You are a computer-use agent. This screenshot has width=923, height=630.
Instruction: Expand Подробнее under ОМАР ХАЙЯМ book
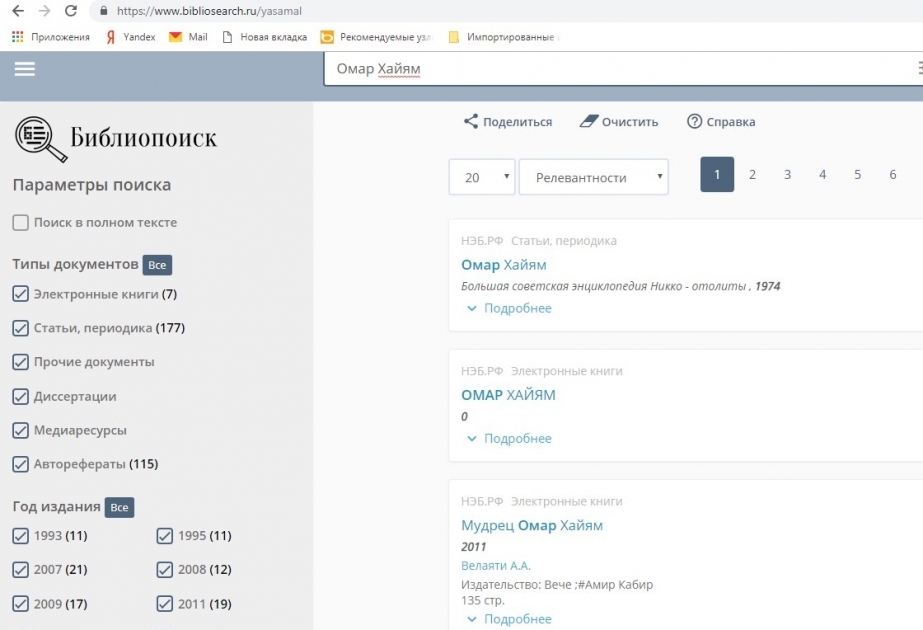(510, 438)
